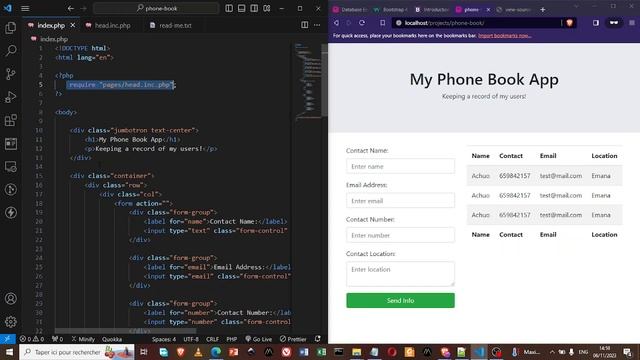Open the Accounts menu in VS Code
This screenshot has height=360, width=640.
[x=11, y=298]
